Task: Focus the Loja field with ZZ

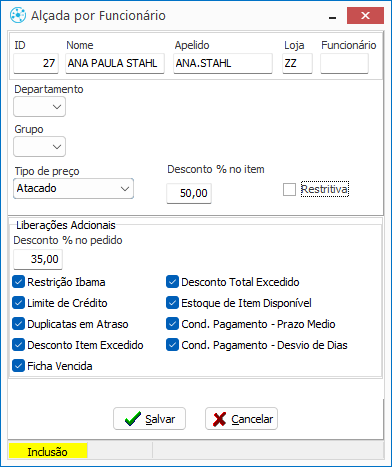Action: tap(297, 63)
